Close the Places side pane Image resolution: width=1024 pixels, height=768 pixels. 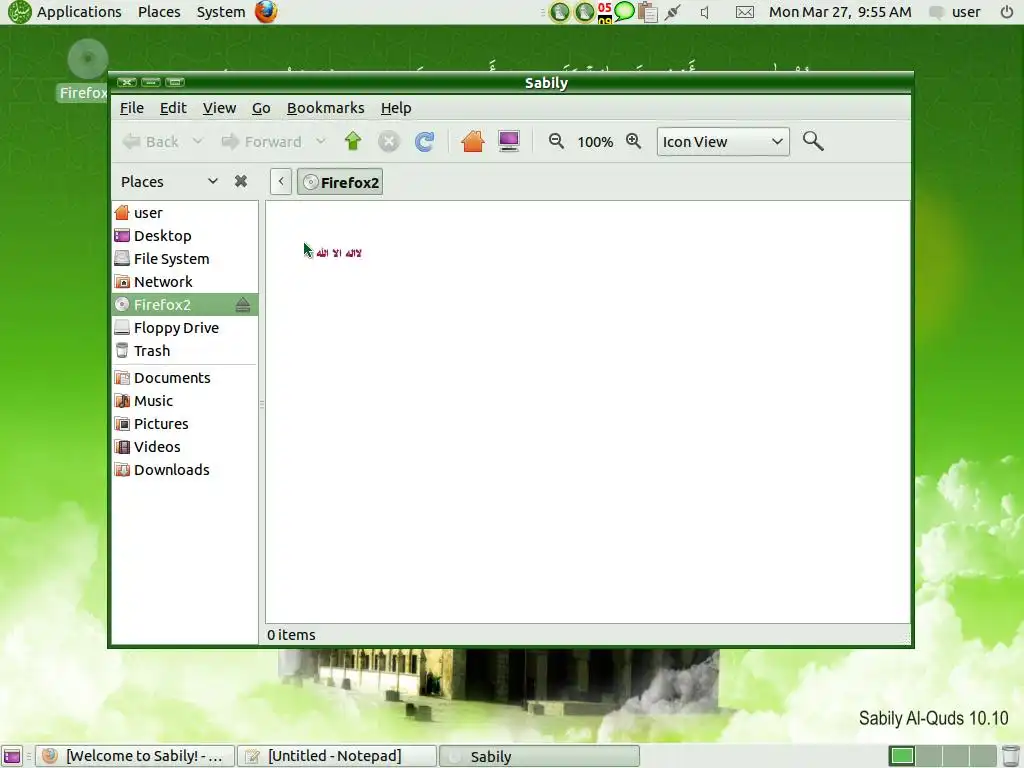pyautogui.click(x=240, y=181)
